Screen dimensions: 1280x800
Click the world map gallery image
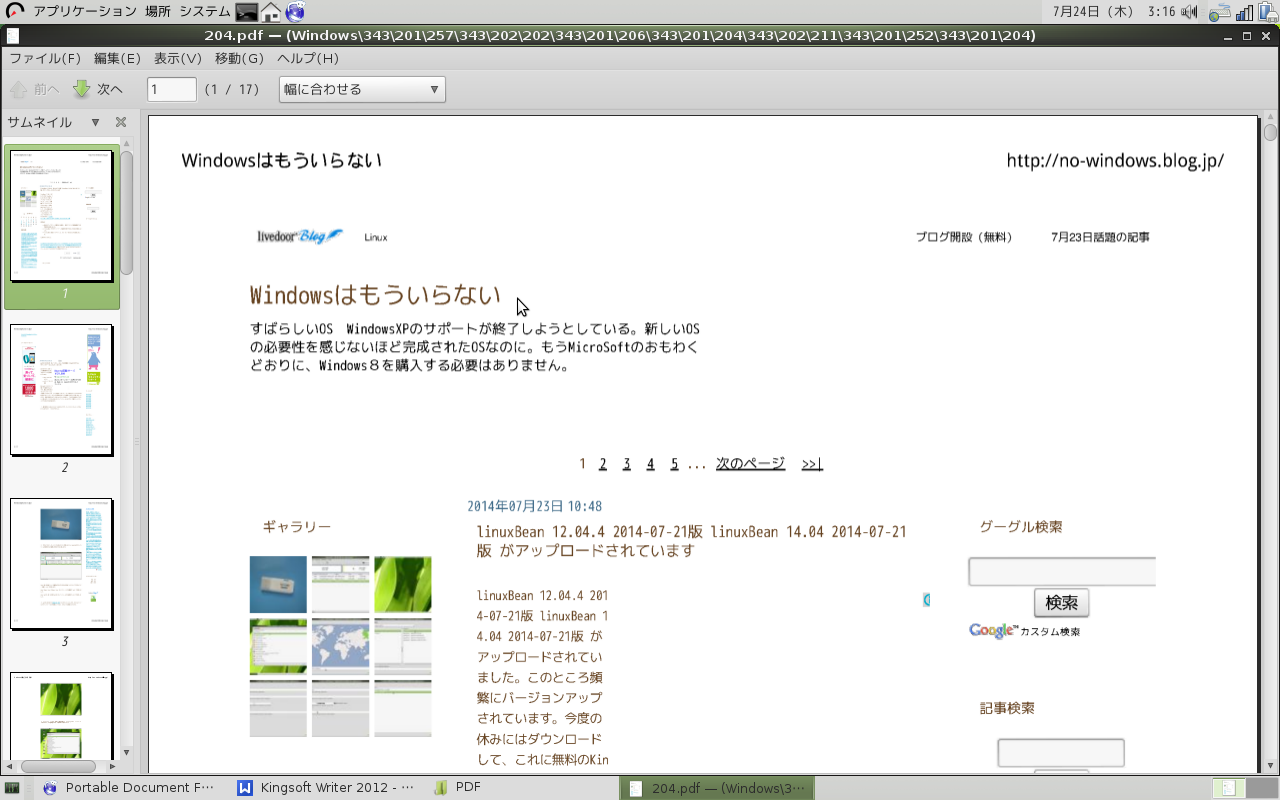(x=340, y=646)
